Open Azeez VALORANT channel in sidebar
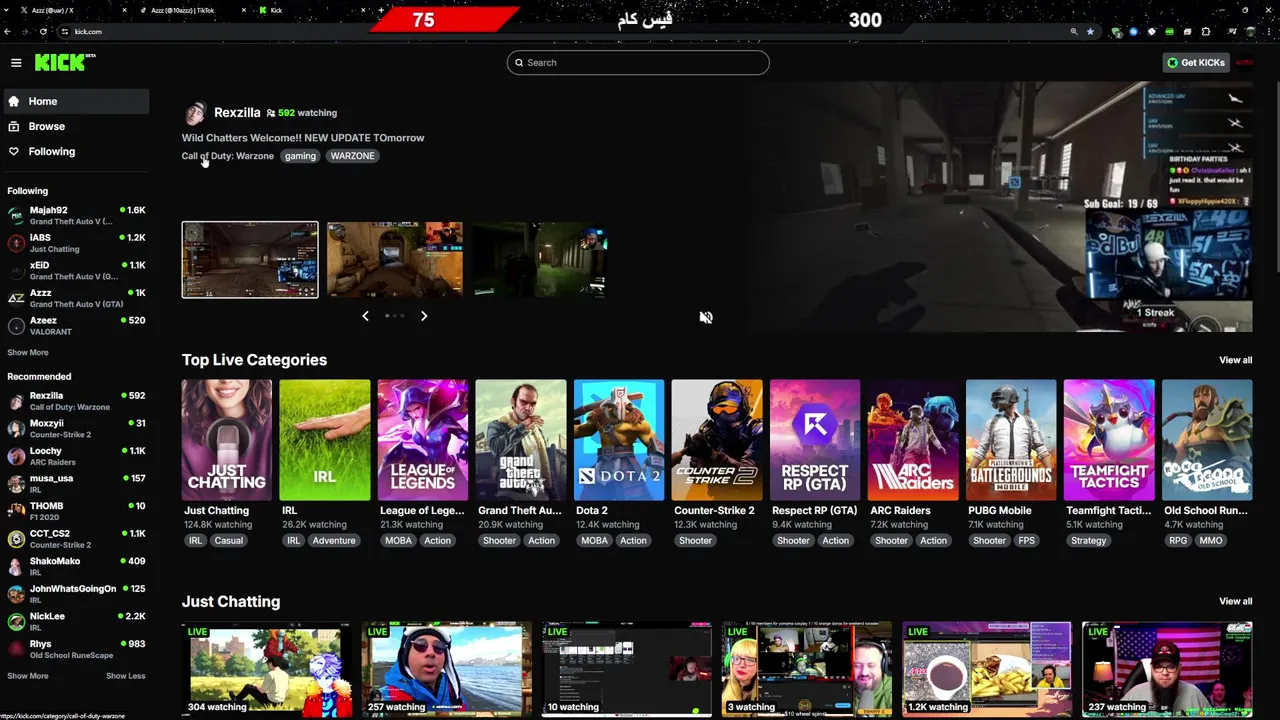1280x720 pixels. (75, 325)
